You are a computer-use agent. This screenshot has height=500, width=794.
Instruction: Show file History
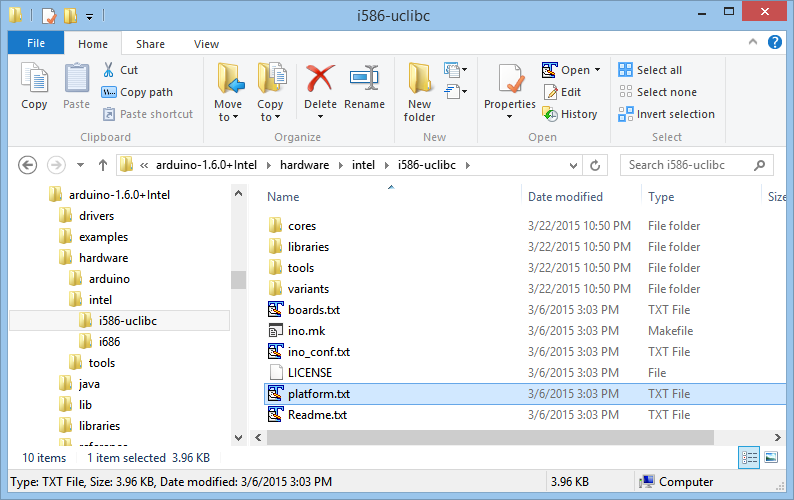click(570, 114)
